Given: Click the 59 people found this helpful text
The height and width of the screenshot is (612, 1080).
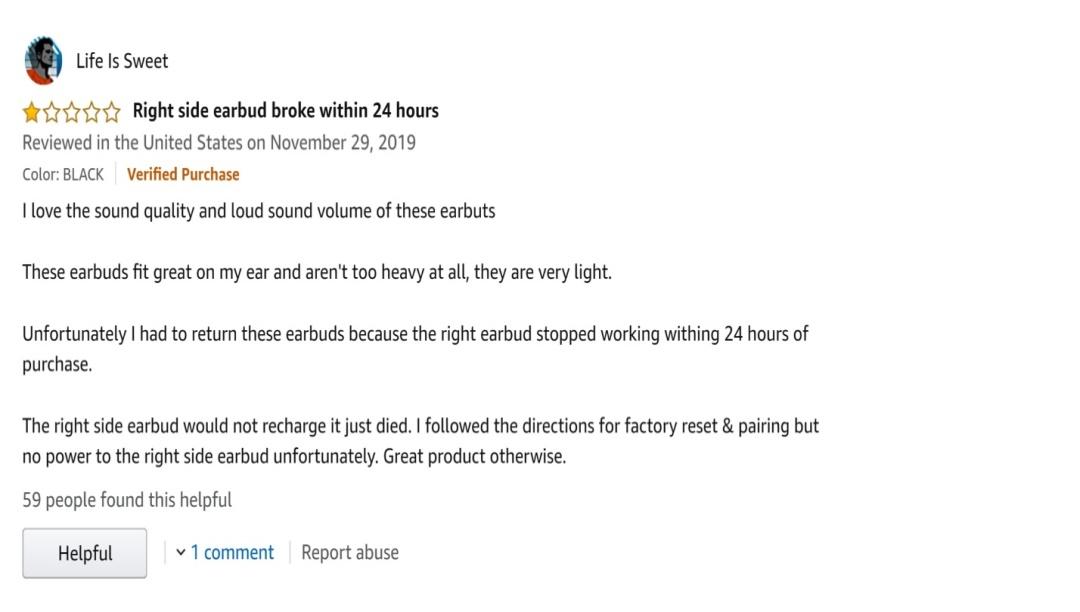Looking at the screenshot, I should coord(127,500).
